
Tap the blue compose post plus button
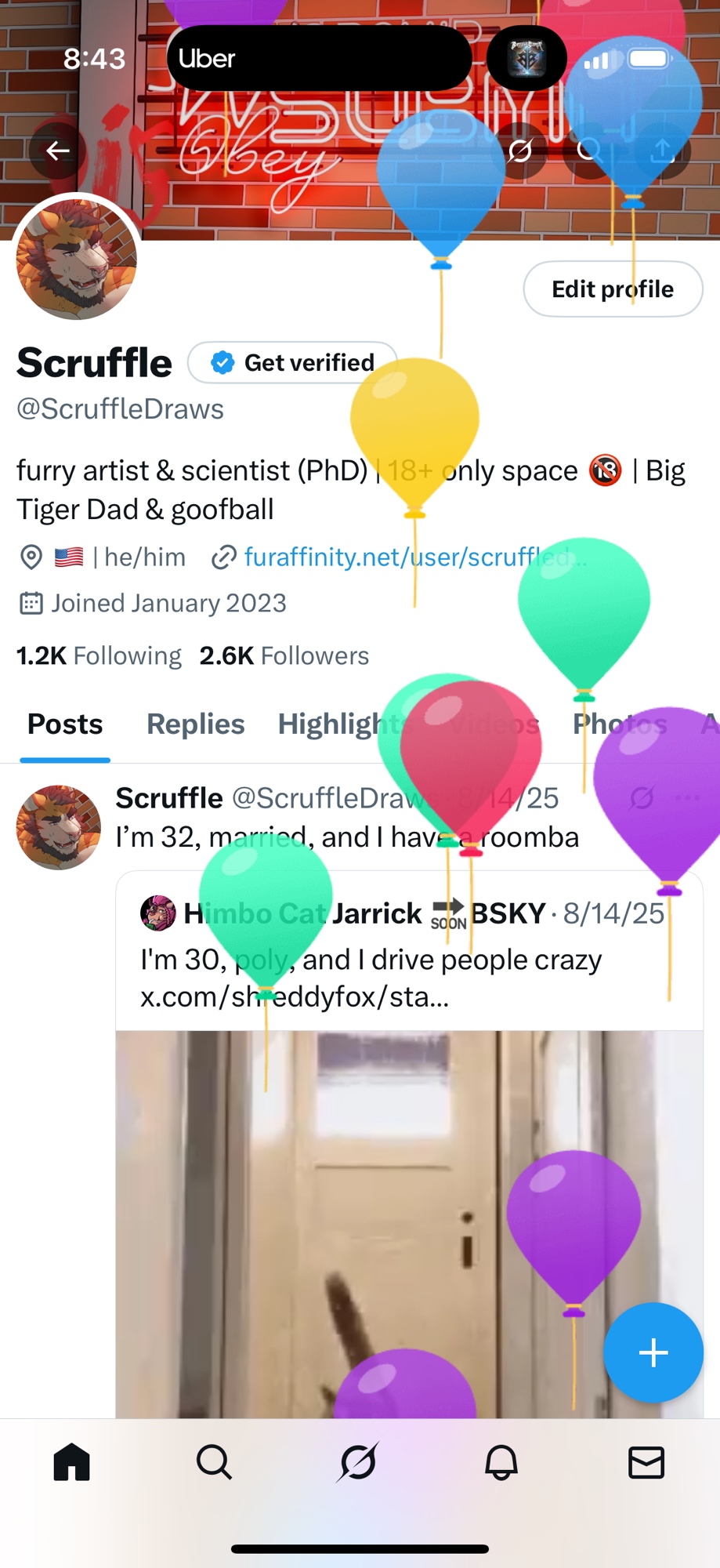coord(653,1352)
